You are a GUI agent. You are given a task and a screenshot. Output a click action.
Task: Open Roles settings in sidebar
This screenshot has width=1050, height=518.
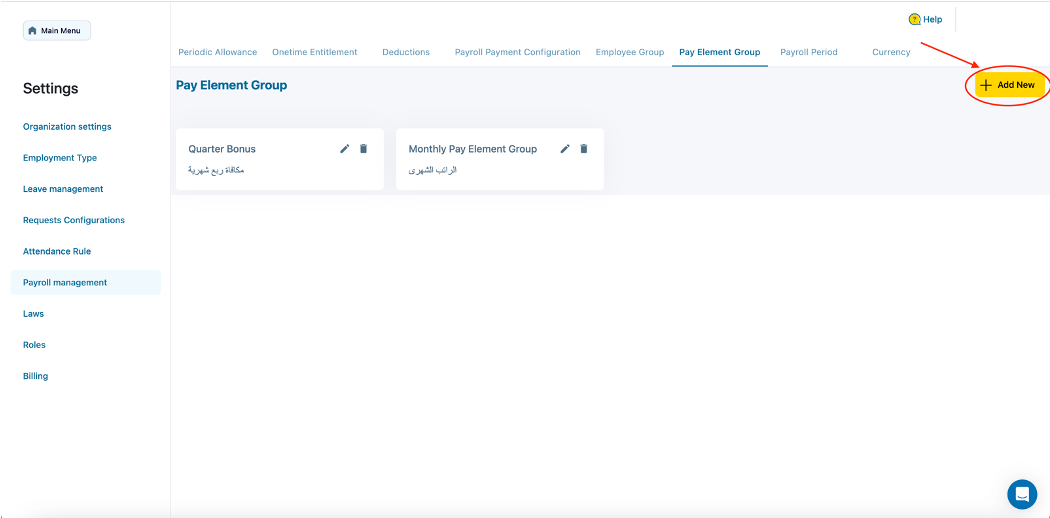(x=35, y=345)
